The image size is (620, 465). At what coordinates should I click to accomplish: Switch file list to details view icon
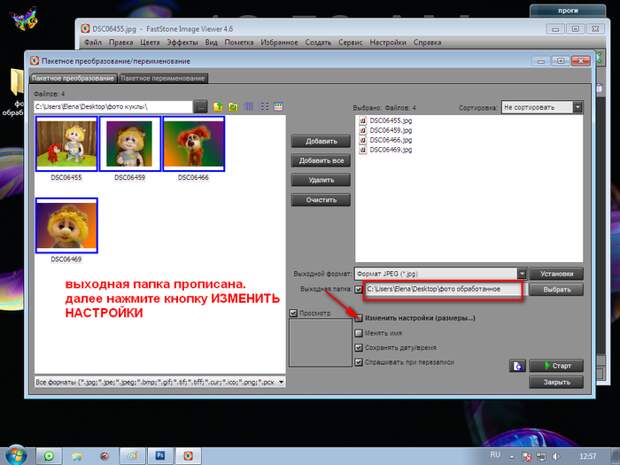point(249,107)
